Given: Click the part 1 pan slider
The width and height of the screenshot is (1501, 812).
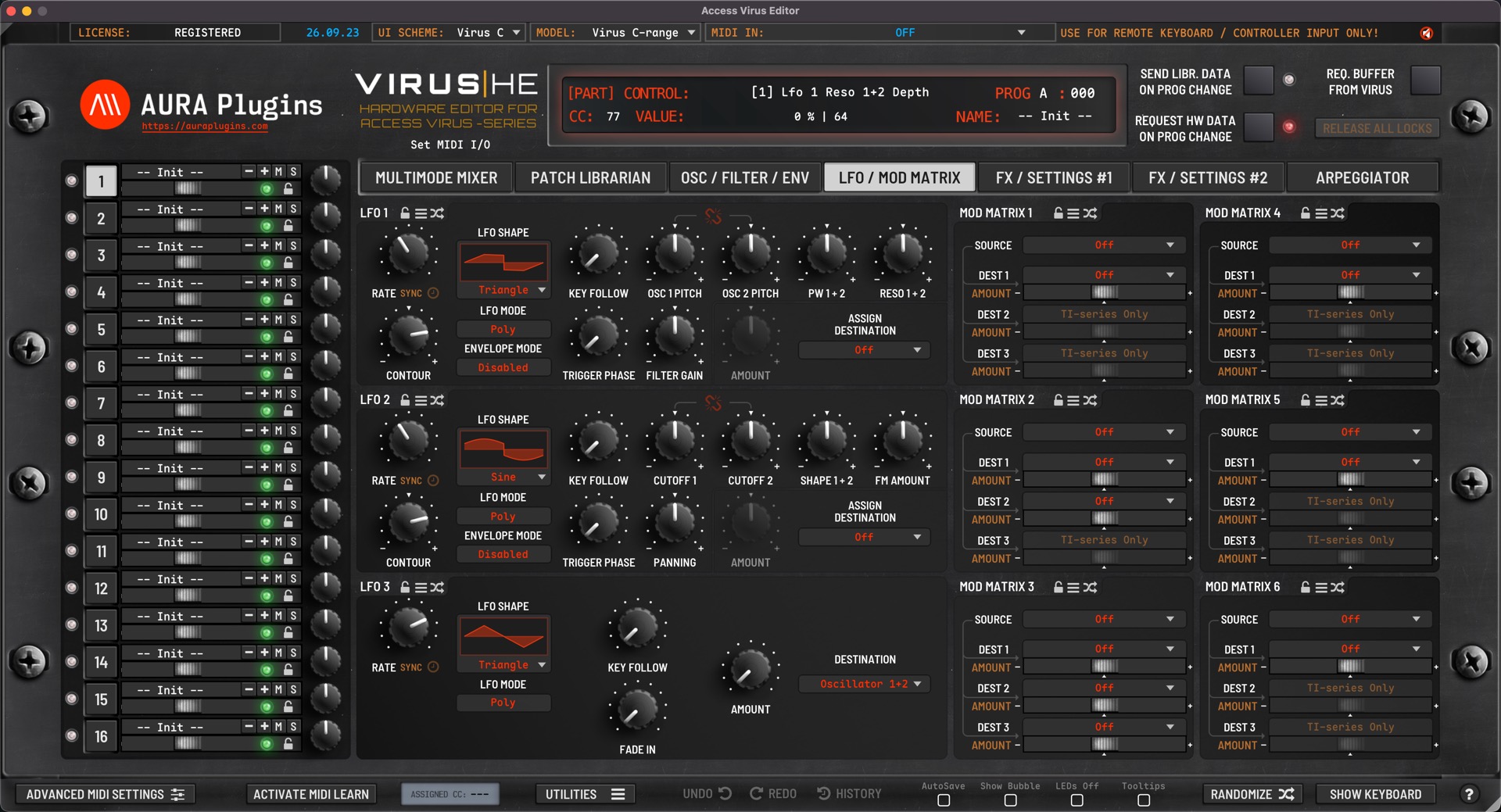Looking at the screenshot, I should pos(187,188).
